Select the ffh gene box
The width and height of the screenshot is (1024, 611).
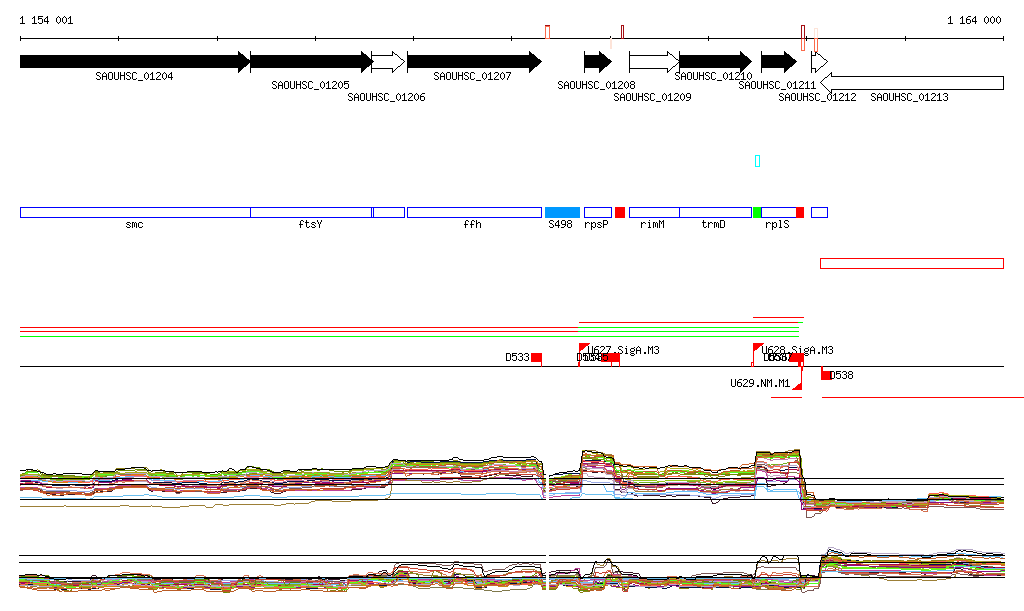click(x=474, y=212)
